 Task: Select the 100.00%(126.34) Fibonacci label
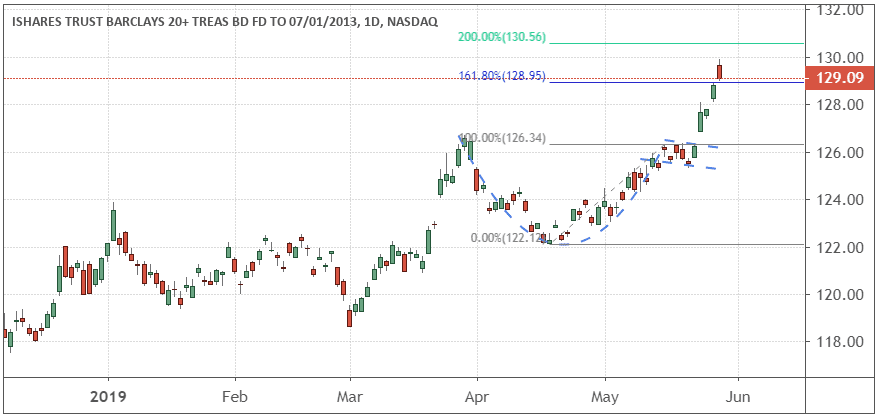[502, 138]
